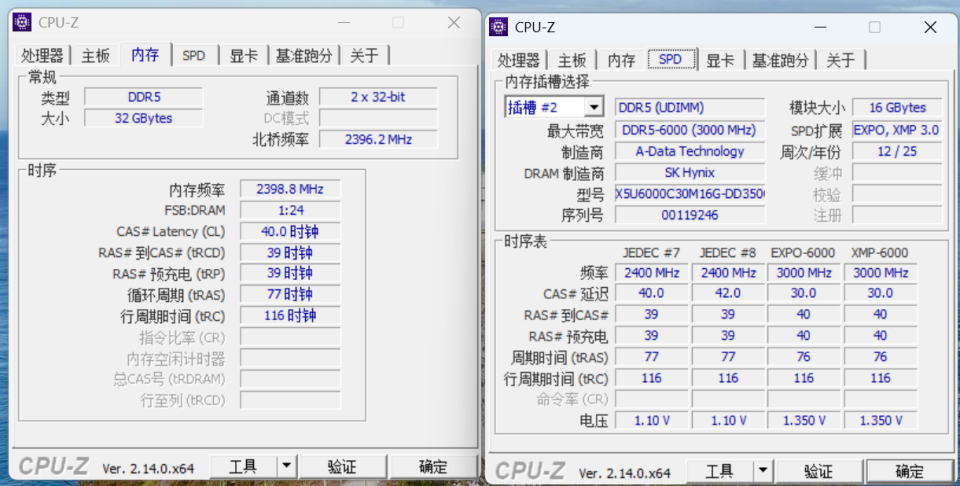The width and height of the screenshot is (960, 486).
Task: Minimize the right CPU-Z window
Action: click(820, 27)
